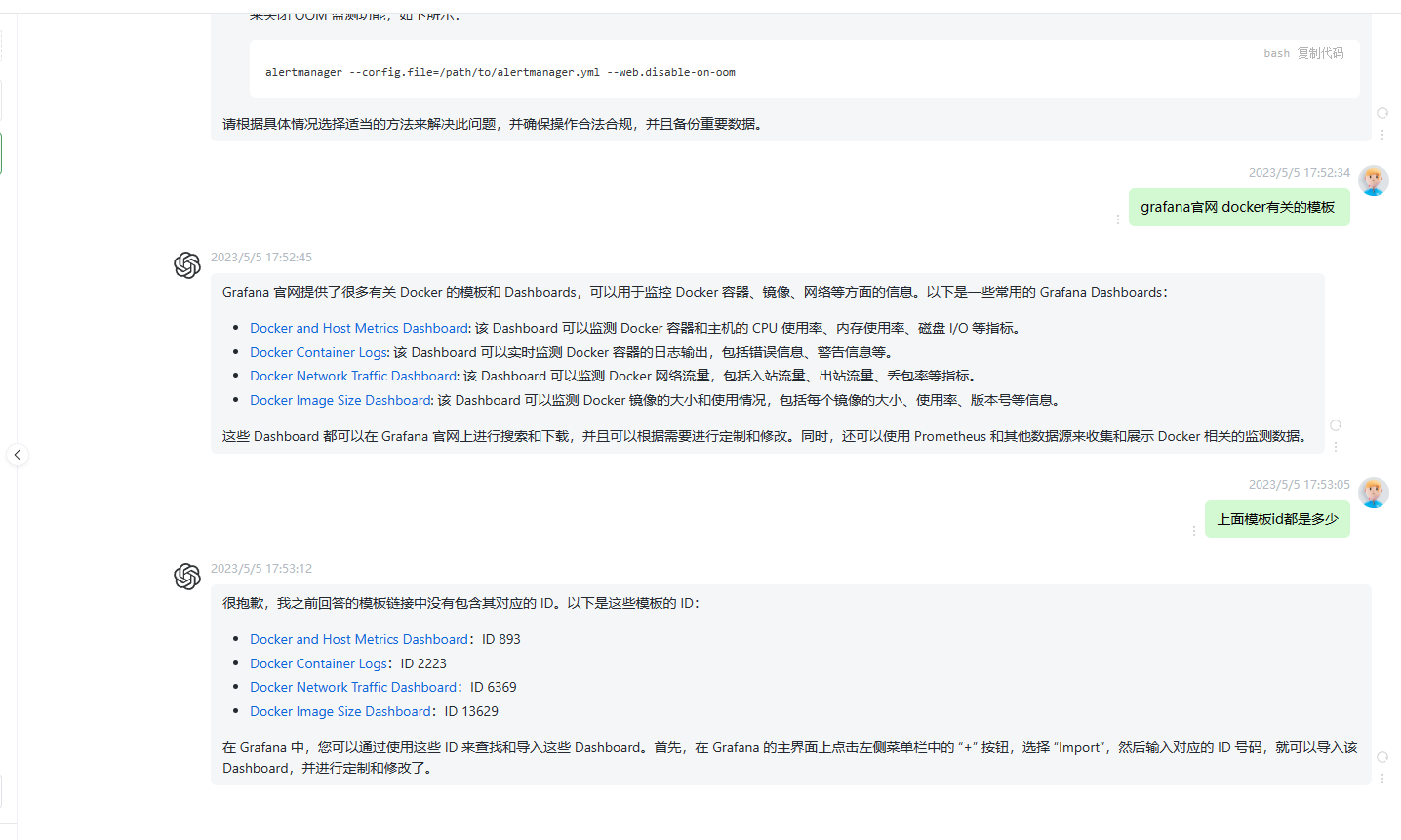Click the green 'grafana官网 docker有关的模板' message bubble
Image resolution: width=1401 pixels, height=840 pixels.
pos(1239,207)
